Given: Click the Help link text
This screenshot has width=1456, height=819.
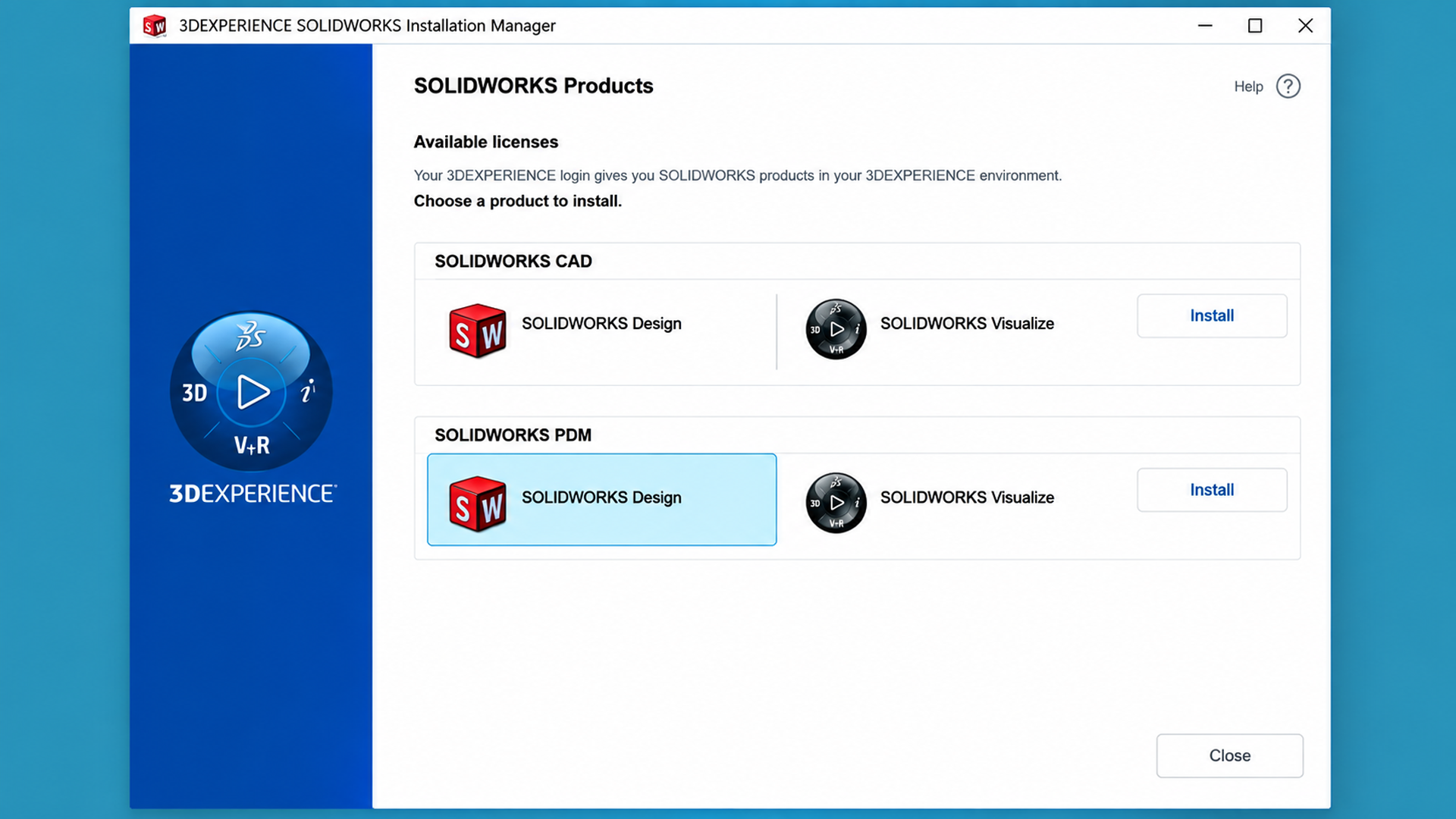Looking at the screenshot, I should point(1248,86).
